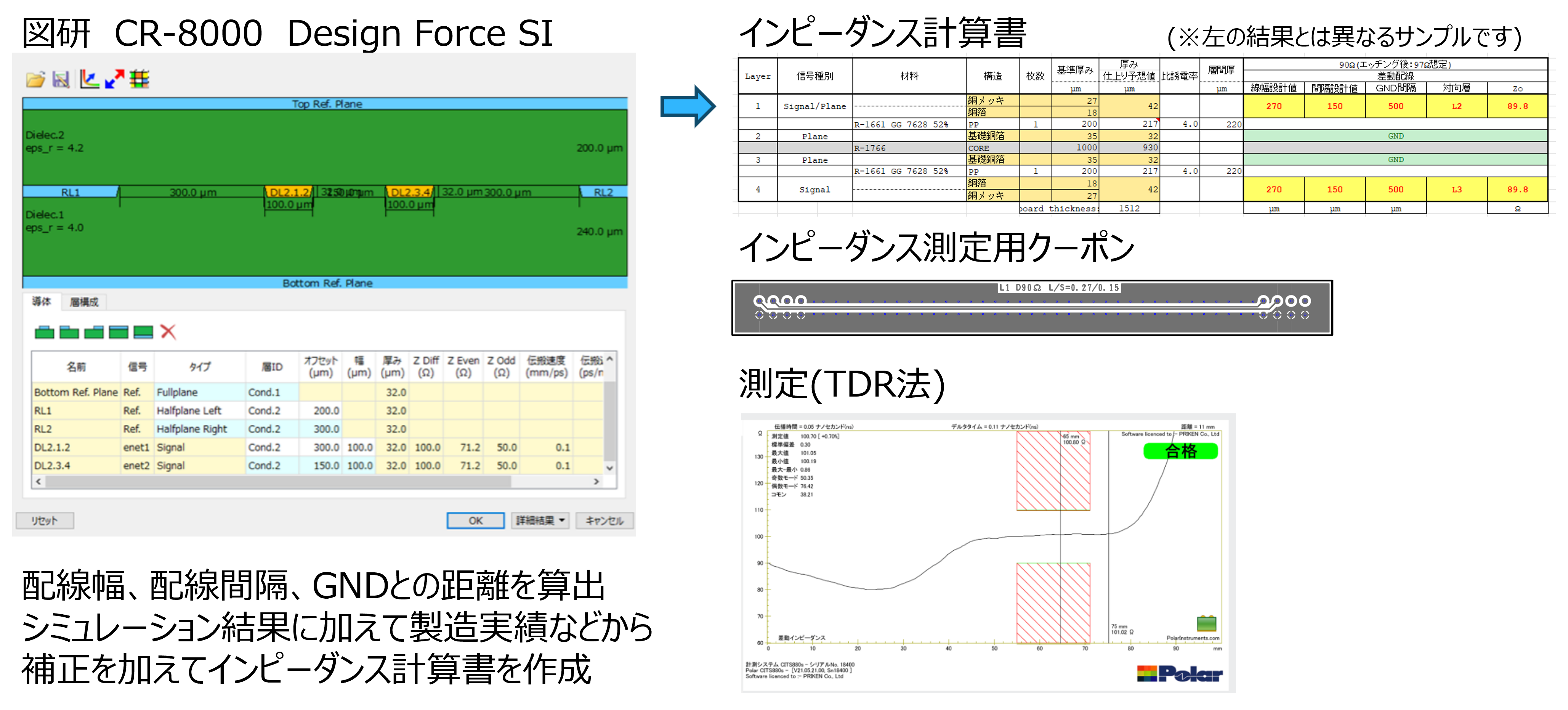Click the red-blue diagonal arrows icon
Image resolution: width=1568 pixels, height=710 pixels.
click(114, 79)
